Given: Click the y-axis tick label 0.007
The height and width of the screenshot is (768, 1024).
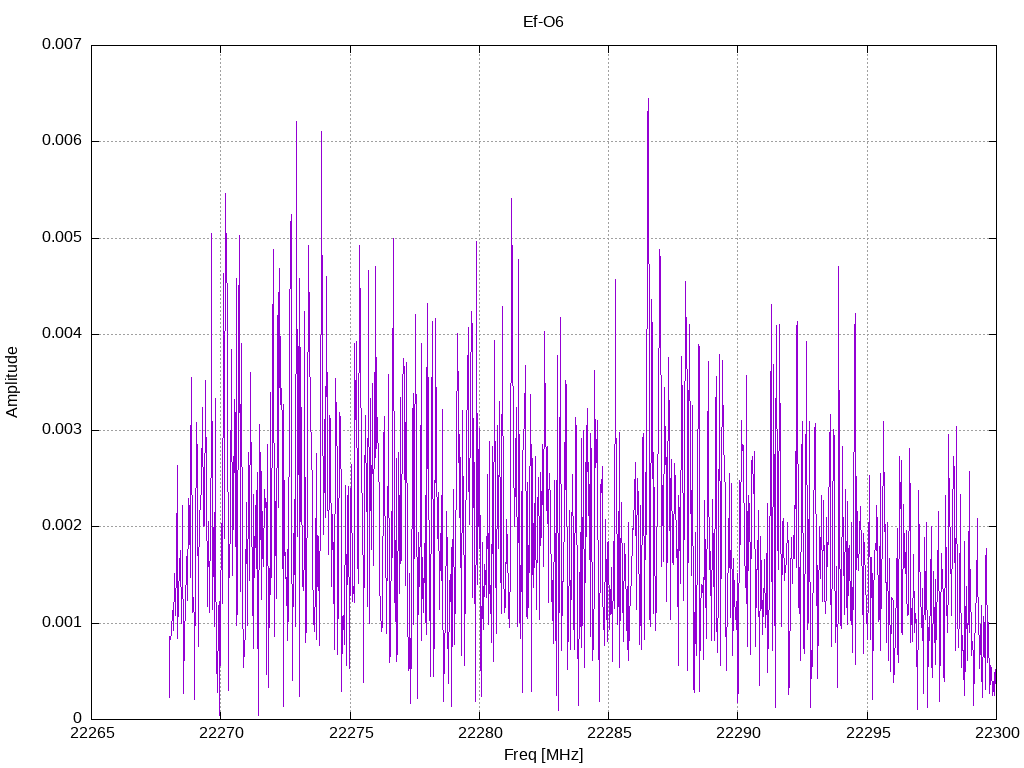Looking at the screenshot, I should point(62,44).
